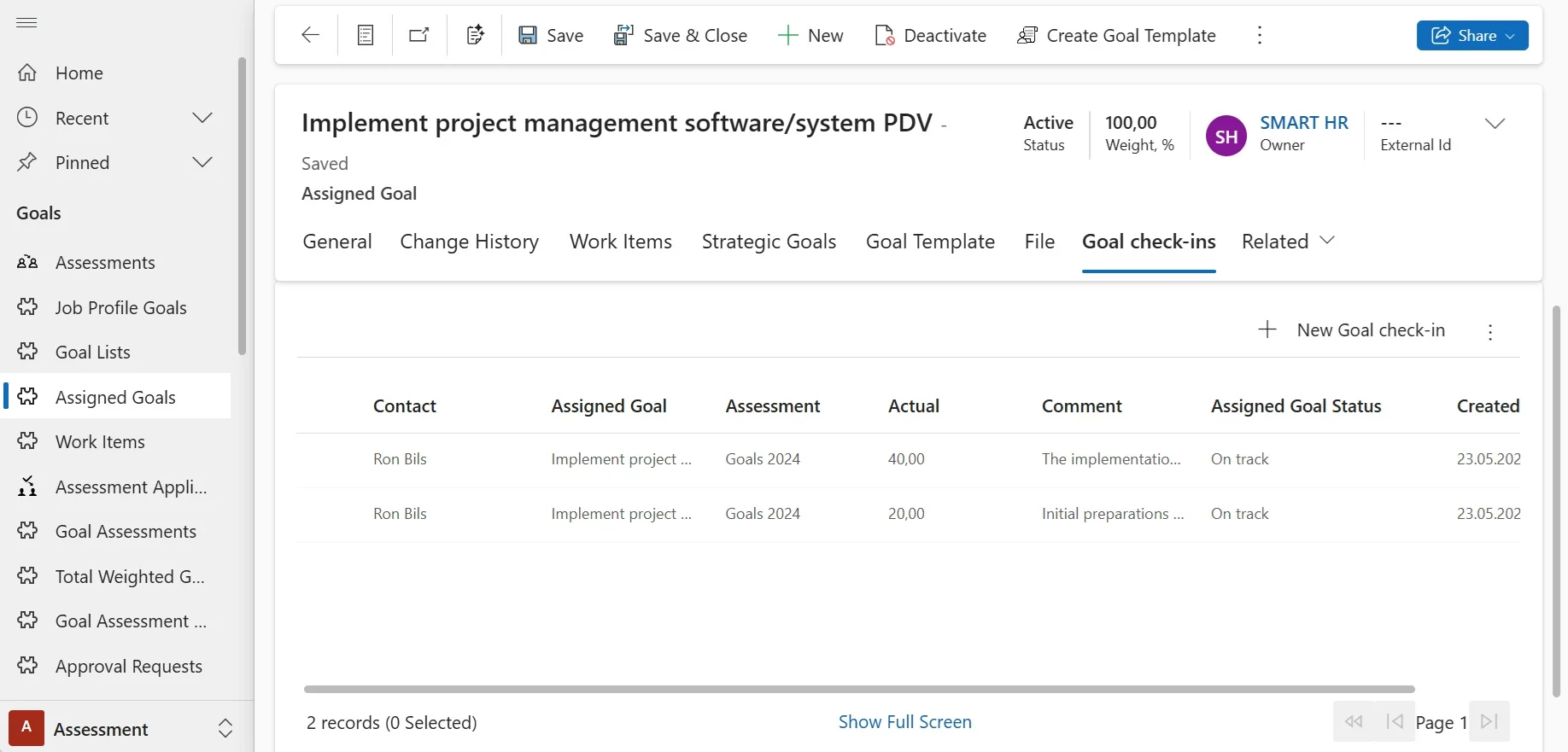The image size is (1568, 752).
Task: Click the back arrow icon in toolbar
Action: tap(310, 35)
